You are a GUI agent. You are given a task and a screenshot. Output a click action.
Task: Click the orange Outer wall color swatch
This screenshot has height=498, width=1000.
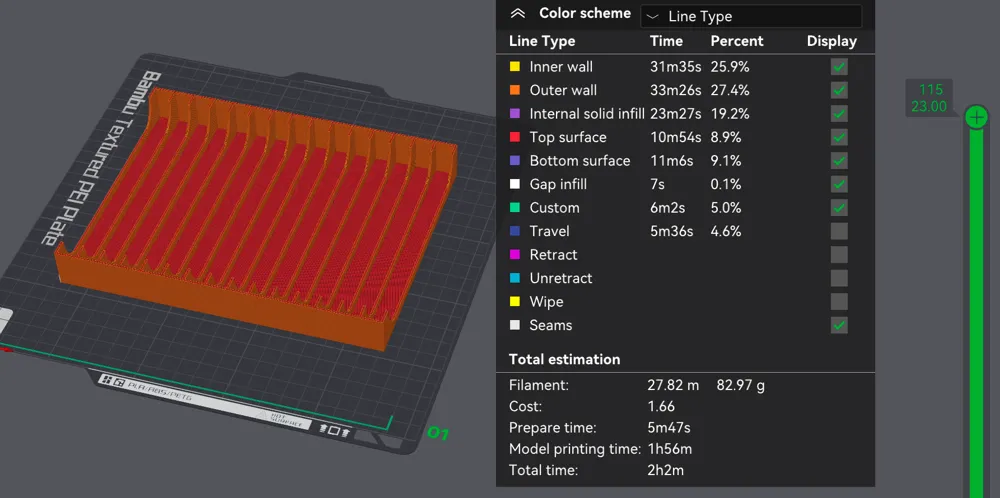[x=515, y=90]
